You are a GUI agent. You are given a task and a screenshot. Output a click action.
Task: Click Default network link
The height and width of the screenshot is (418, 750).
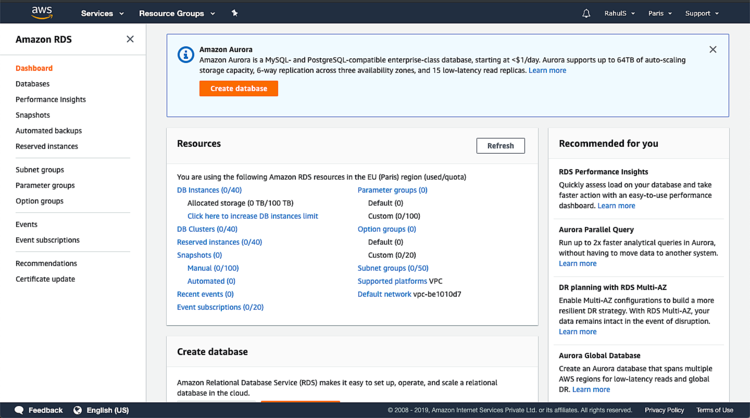point(384,294)
